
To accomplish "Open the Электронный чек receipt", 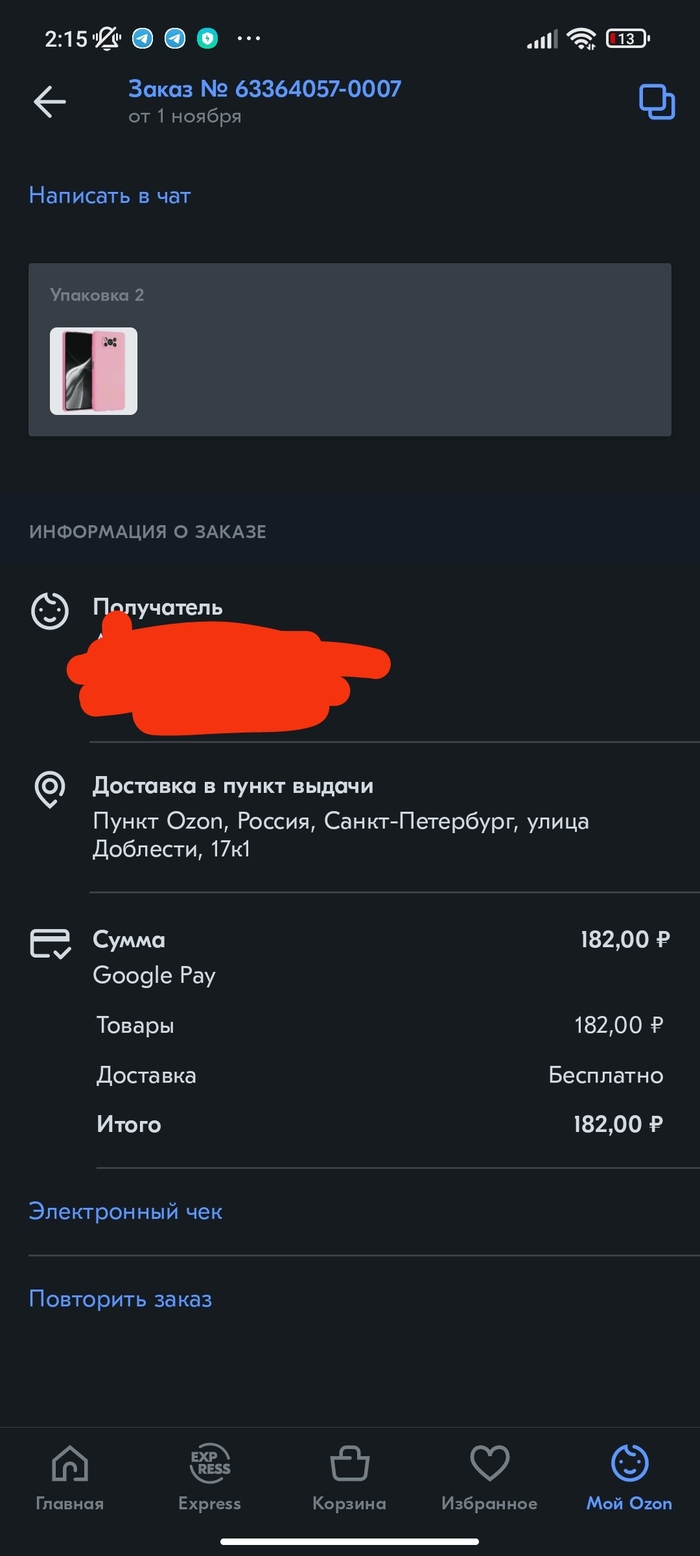I will [125, 1211].
